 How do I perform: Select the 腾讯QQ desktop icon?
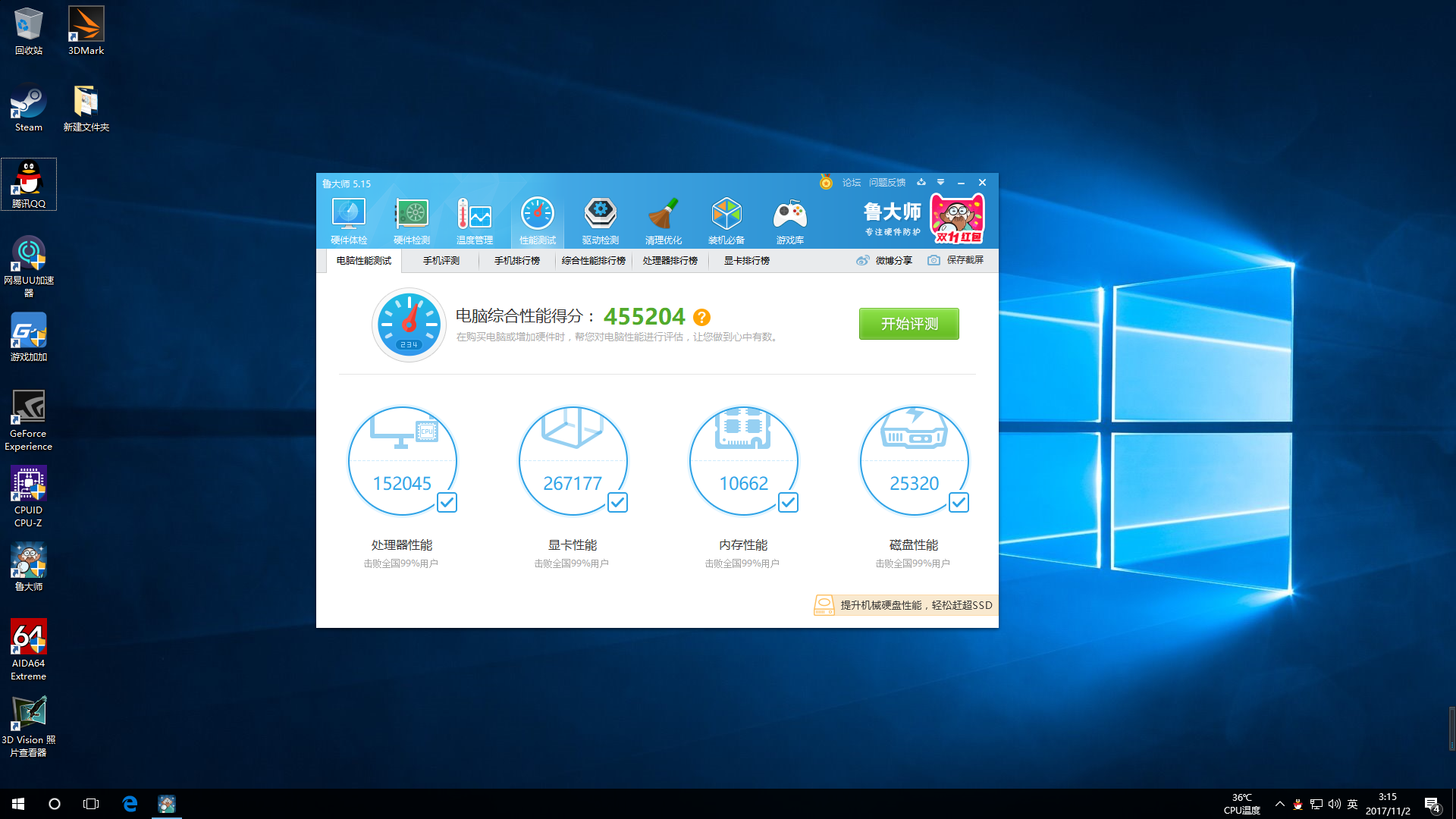click(29, 184)
